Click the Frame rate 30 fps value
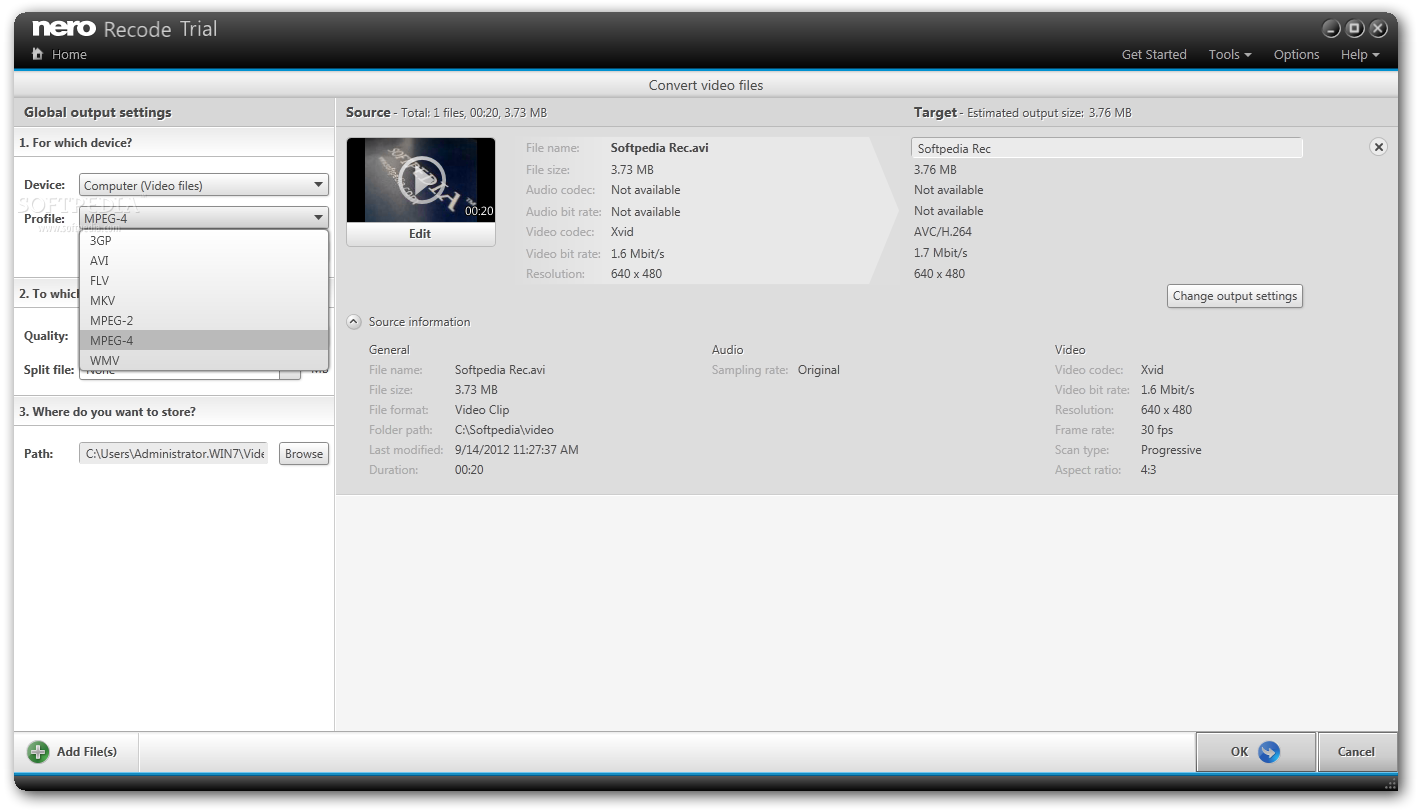 (x=1157, y=430)
